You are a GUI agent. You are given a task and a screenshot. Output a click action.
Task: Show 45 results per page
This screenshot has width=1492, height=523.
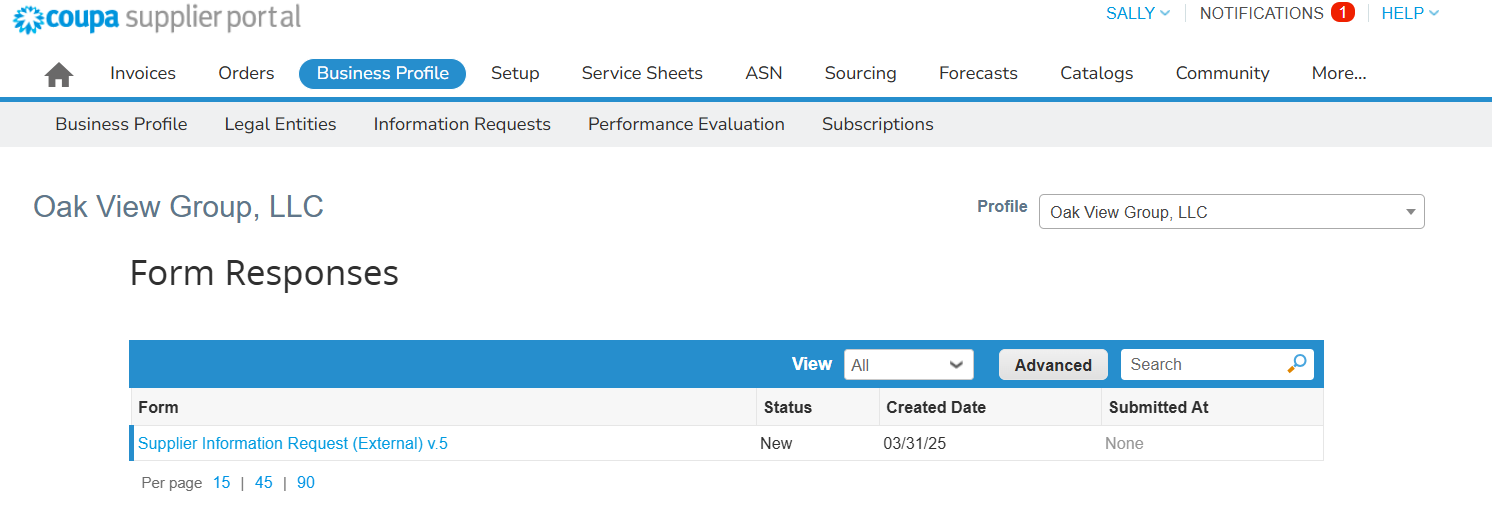coord(264,482)
